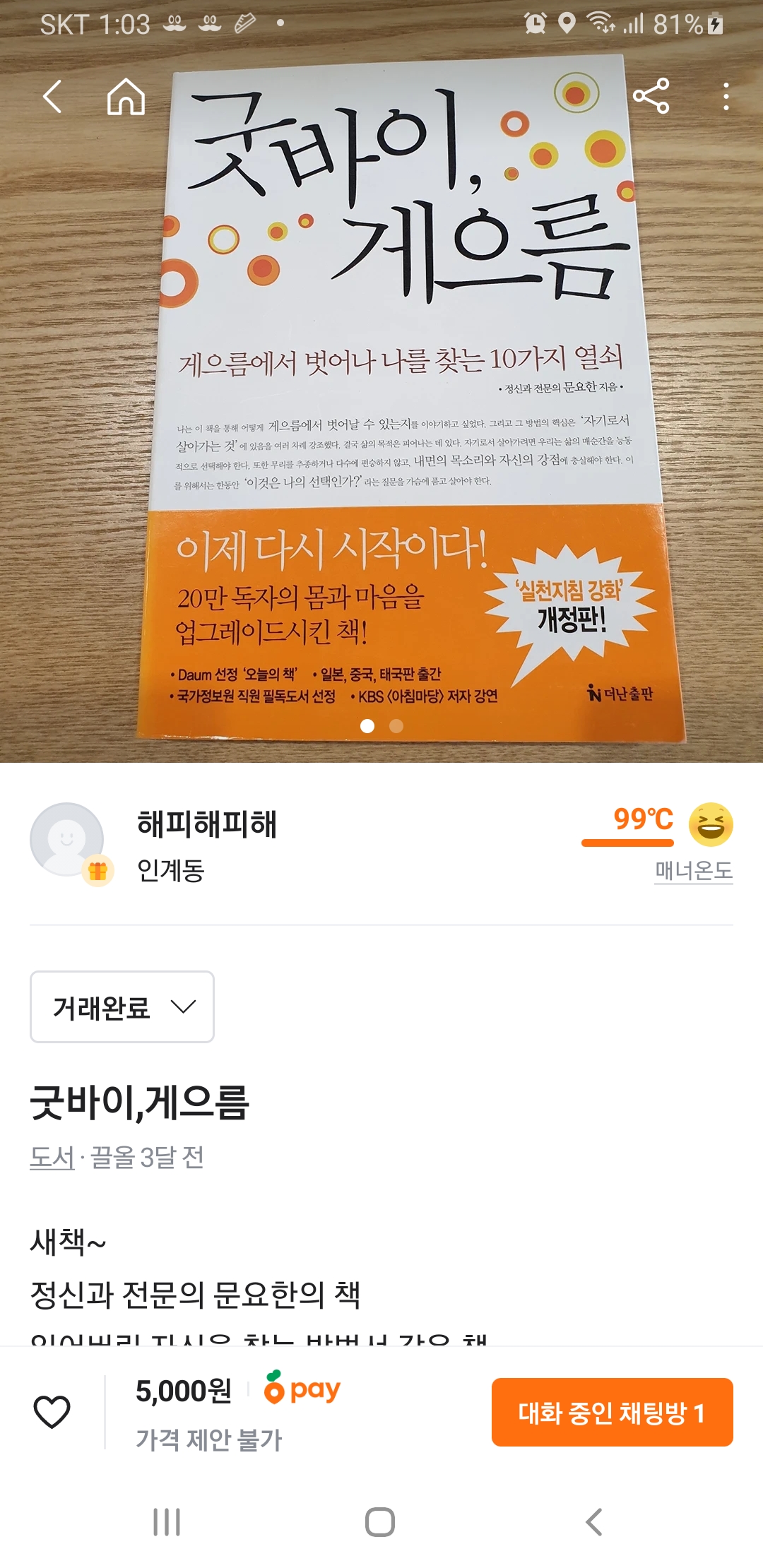
Task: Open seller profile 해피해피해
Action: [x=207, y=824]
